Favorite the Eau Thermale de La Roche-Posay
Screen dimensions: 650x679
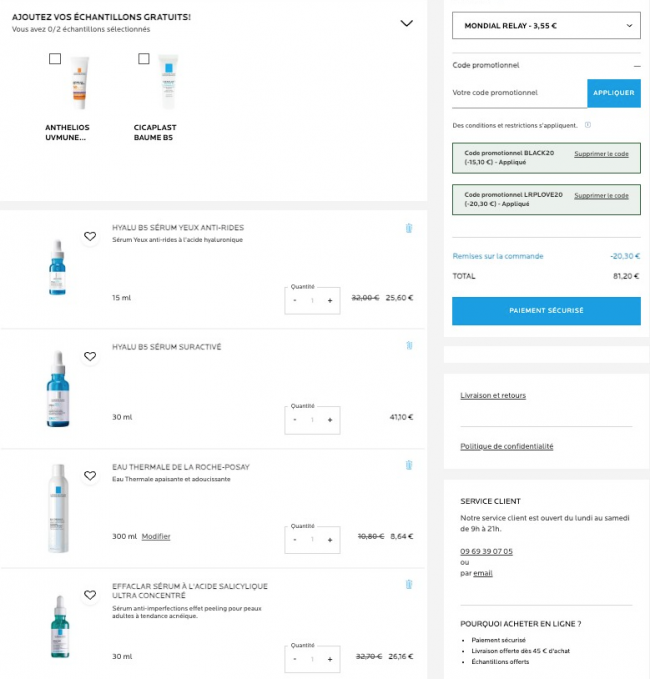(90, 476)
